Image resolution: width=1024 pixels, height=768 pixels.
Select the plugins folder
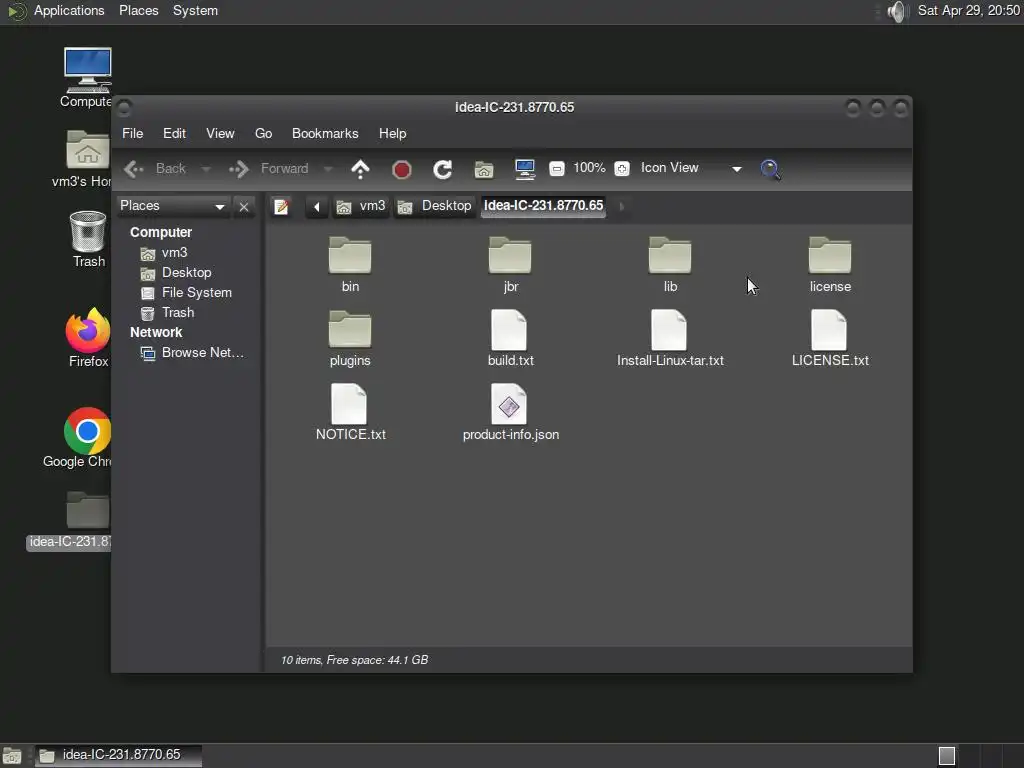350,338
